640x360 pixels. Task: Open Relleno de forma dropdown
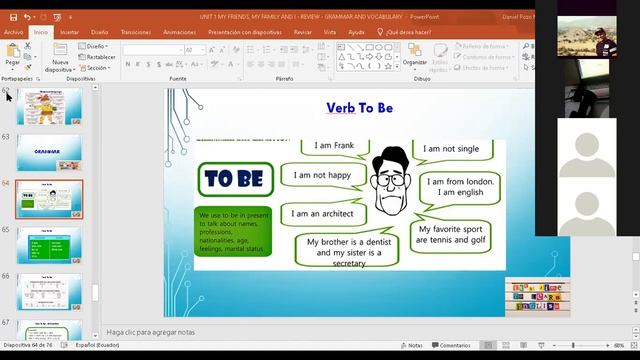(x=482, y=46)
